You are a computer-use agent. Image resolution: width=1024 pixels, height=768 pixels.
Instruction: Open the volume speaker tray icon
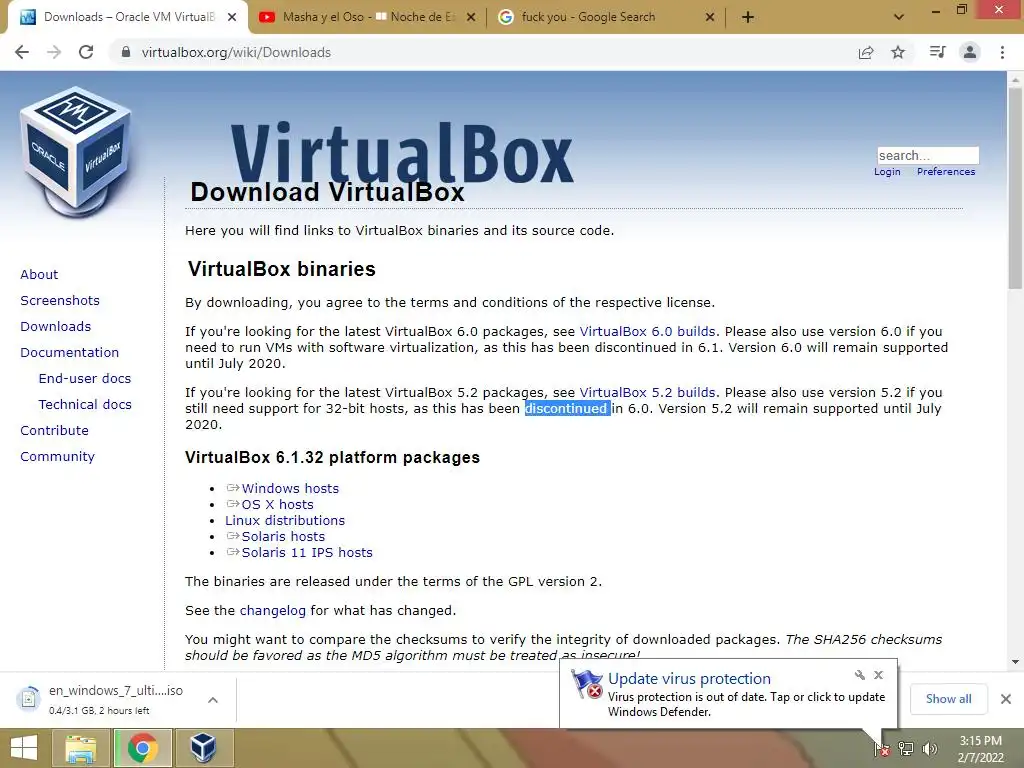[929, 749]
